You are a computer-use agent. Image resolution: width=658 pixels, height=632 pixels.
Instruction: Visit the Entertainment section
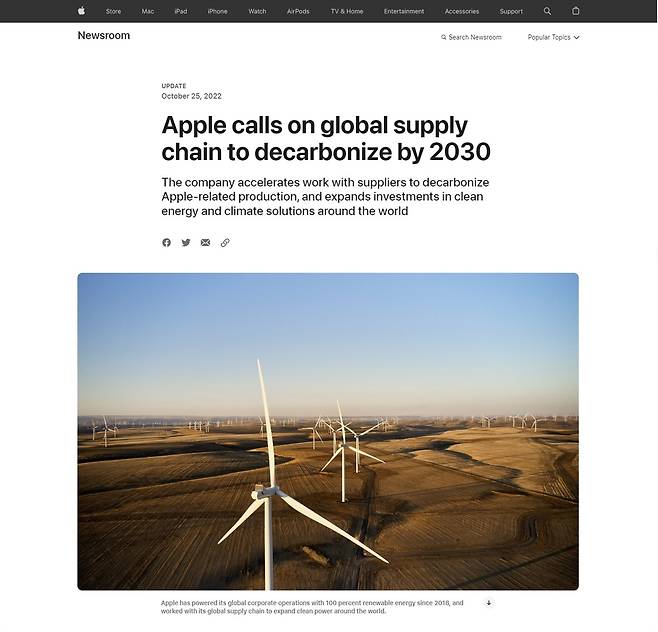click(404, 11)
